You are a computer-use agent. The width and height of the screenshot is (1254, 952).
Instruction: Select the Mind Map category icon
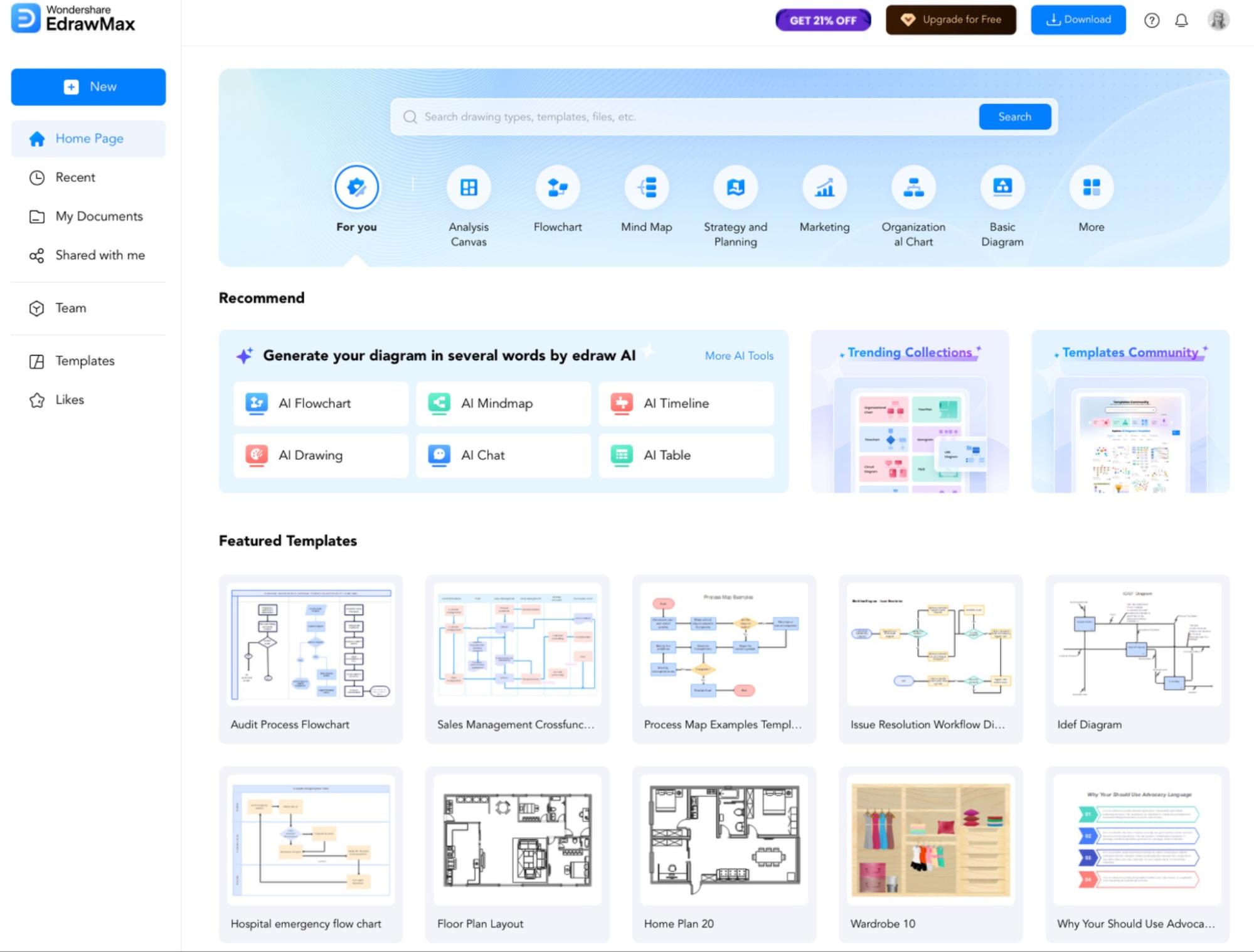(x=646, y=187)
